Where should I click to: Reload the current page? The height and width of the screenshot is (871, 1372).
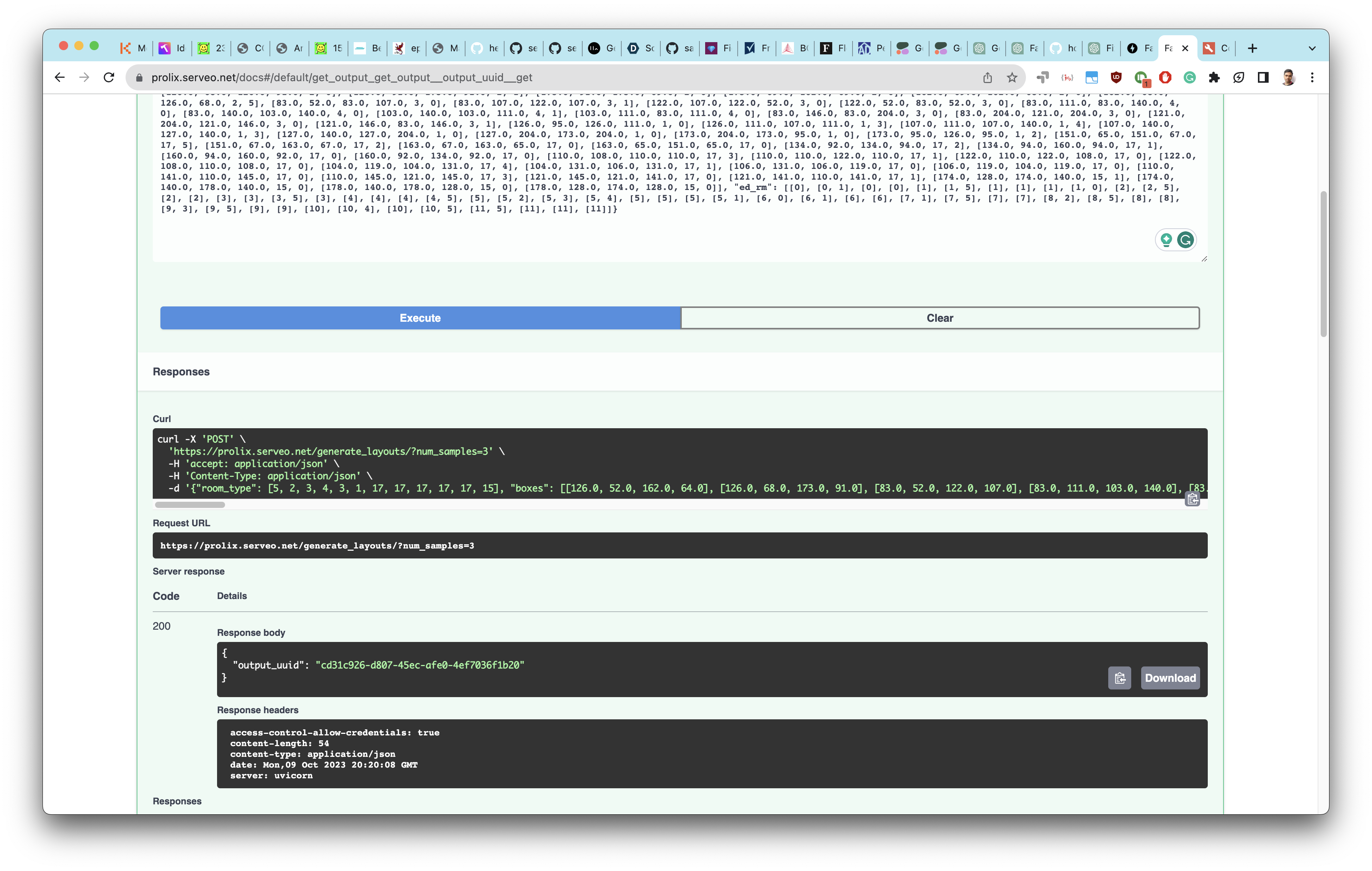coord(109,77)
